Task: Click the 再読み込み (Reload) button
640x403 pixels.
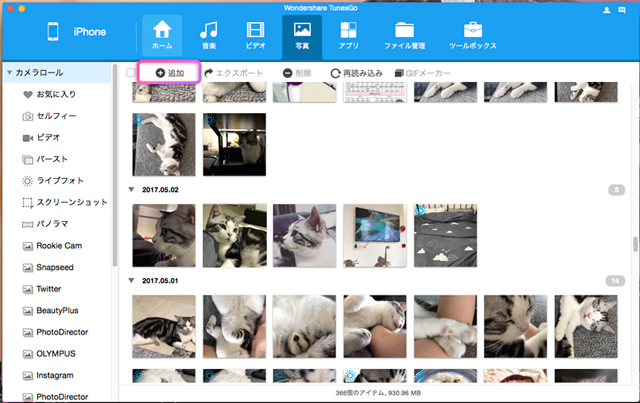Action: coord(356,73)
